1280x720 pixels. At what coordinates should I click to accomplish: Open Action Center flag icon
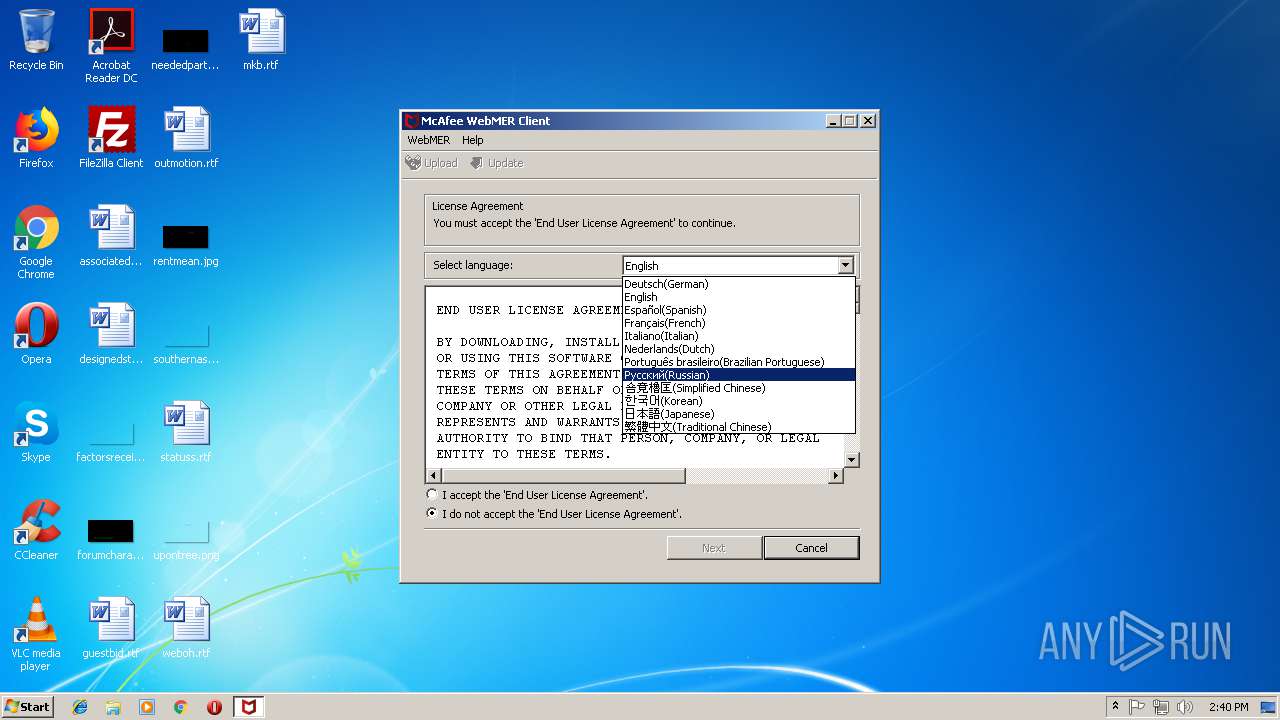tap(1137, 707)
